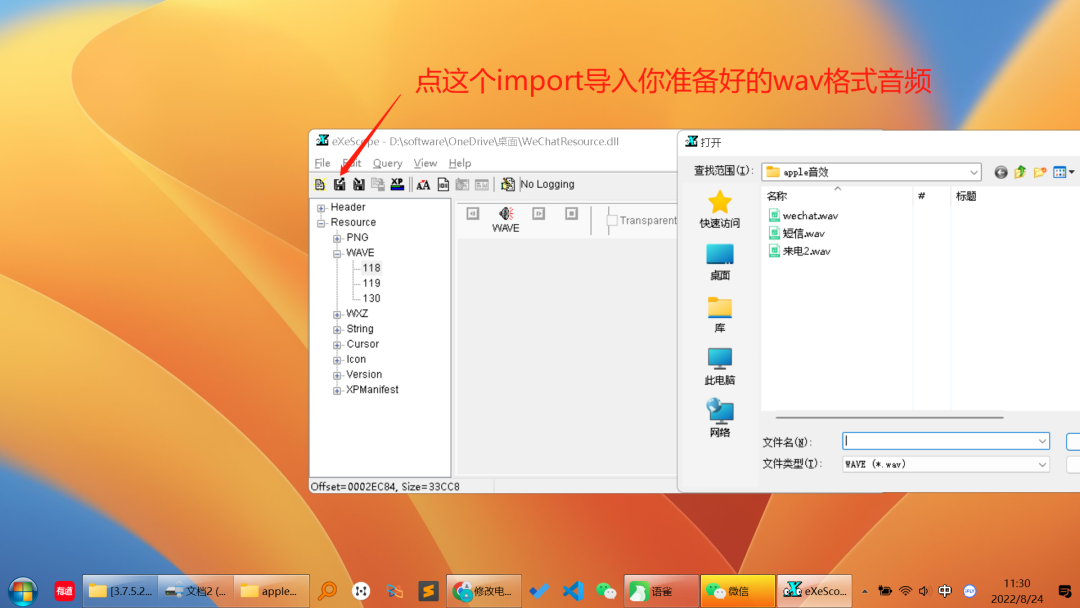Click the binary view document icon
The image size is (1080, 608).
point(443,185)
